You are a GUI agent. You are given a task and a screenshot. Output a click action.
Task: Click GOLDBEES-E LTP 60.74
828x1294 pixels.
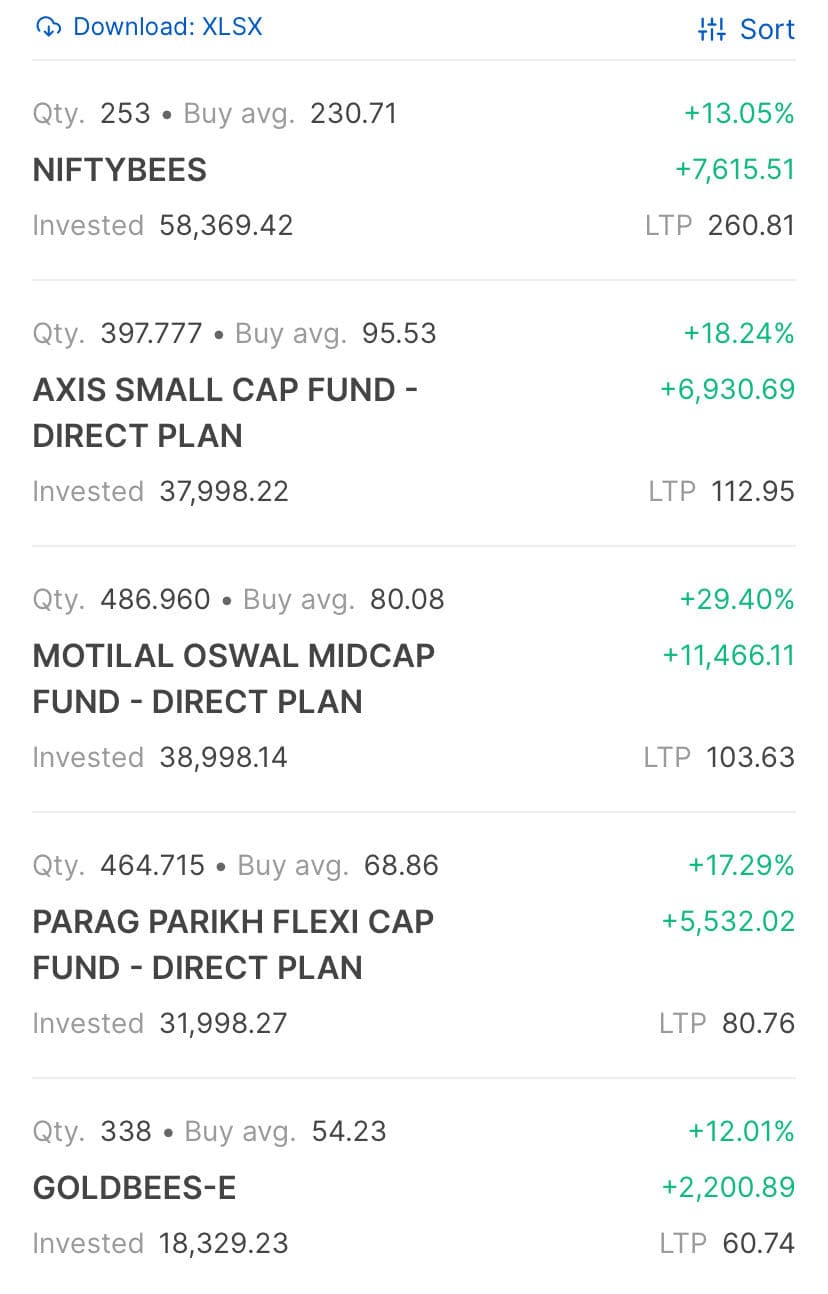[758, 1244]
